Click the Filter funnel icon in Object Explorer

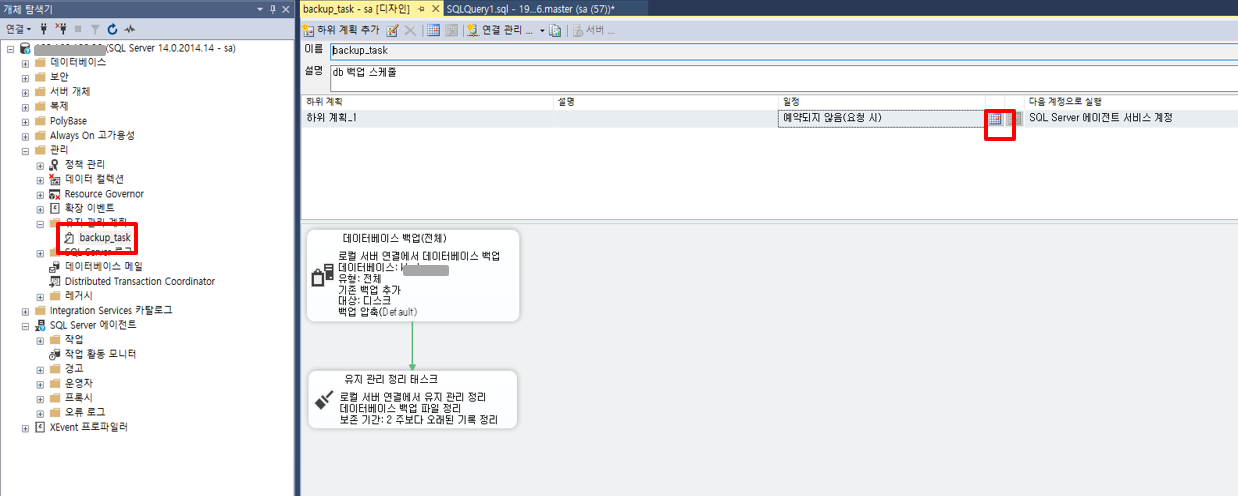pyautogui.click(x=95, y=29)
